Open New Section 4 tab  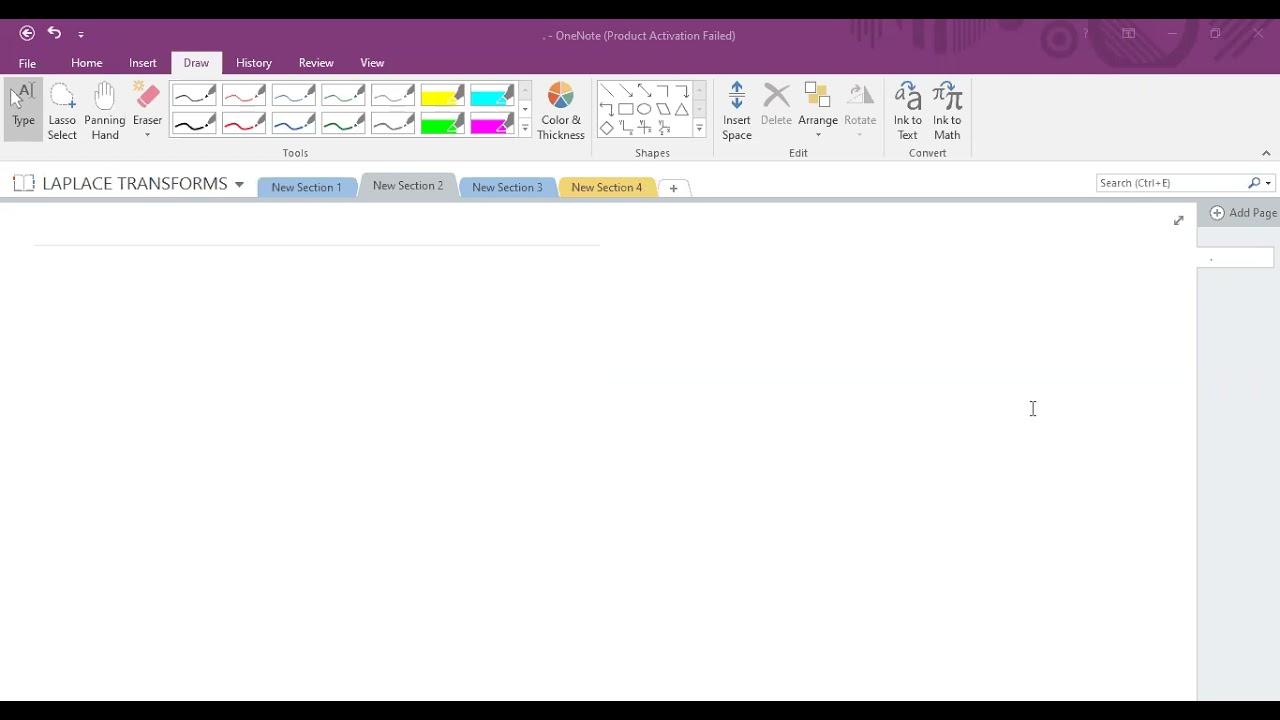click(607, 188)
